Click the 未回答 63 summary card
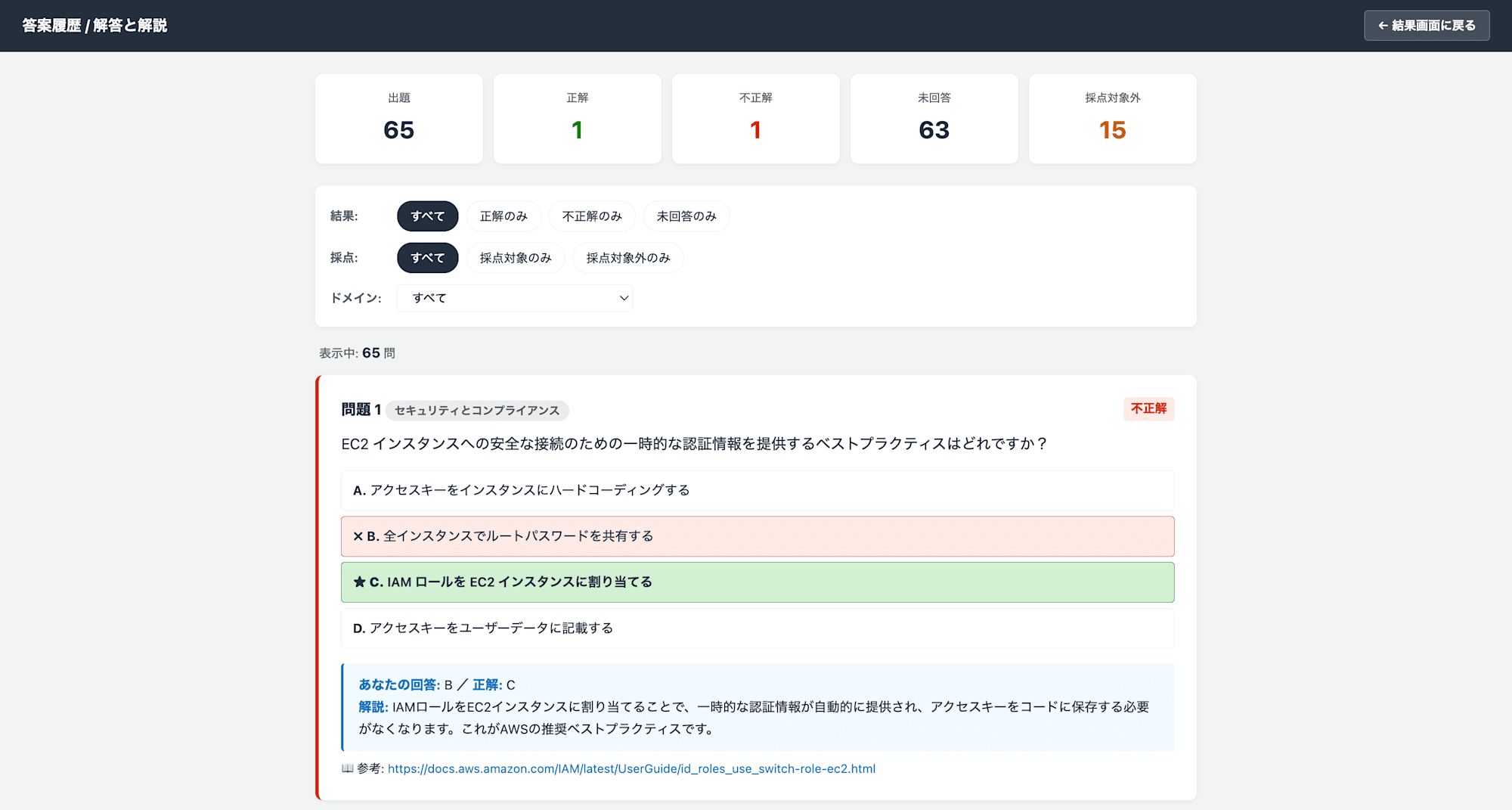The image size is (1512, 810). pos(934,119)
